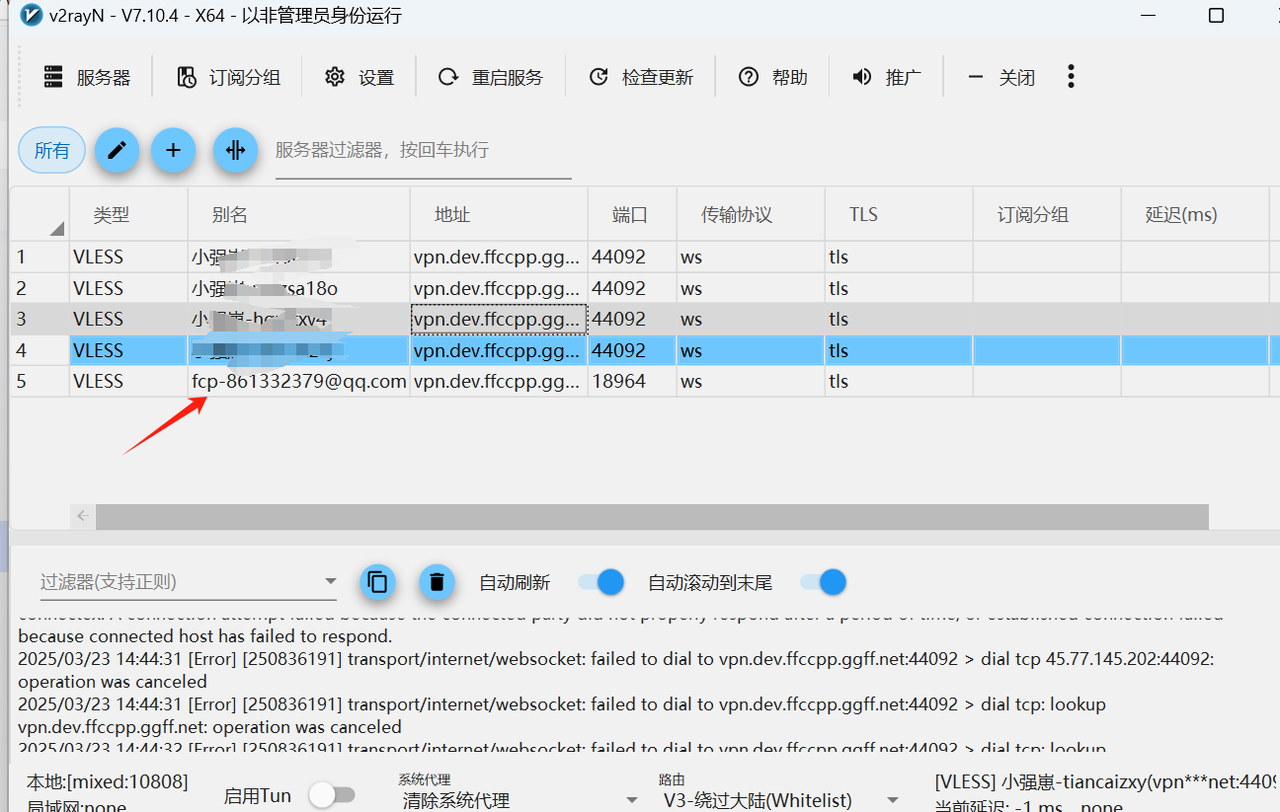This screenshot has height=812, width=1280.
Task: Select row number 1 header
Action: (40, 257)
